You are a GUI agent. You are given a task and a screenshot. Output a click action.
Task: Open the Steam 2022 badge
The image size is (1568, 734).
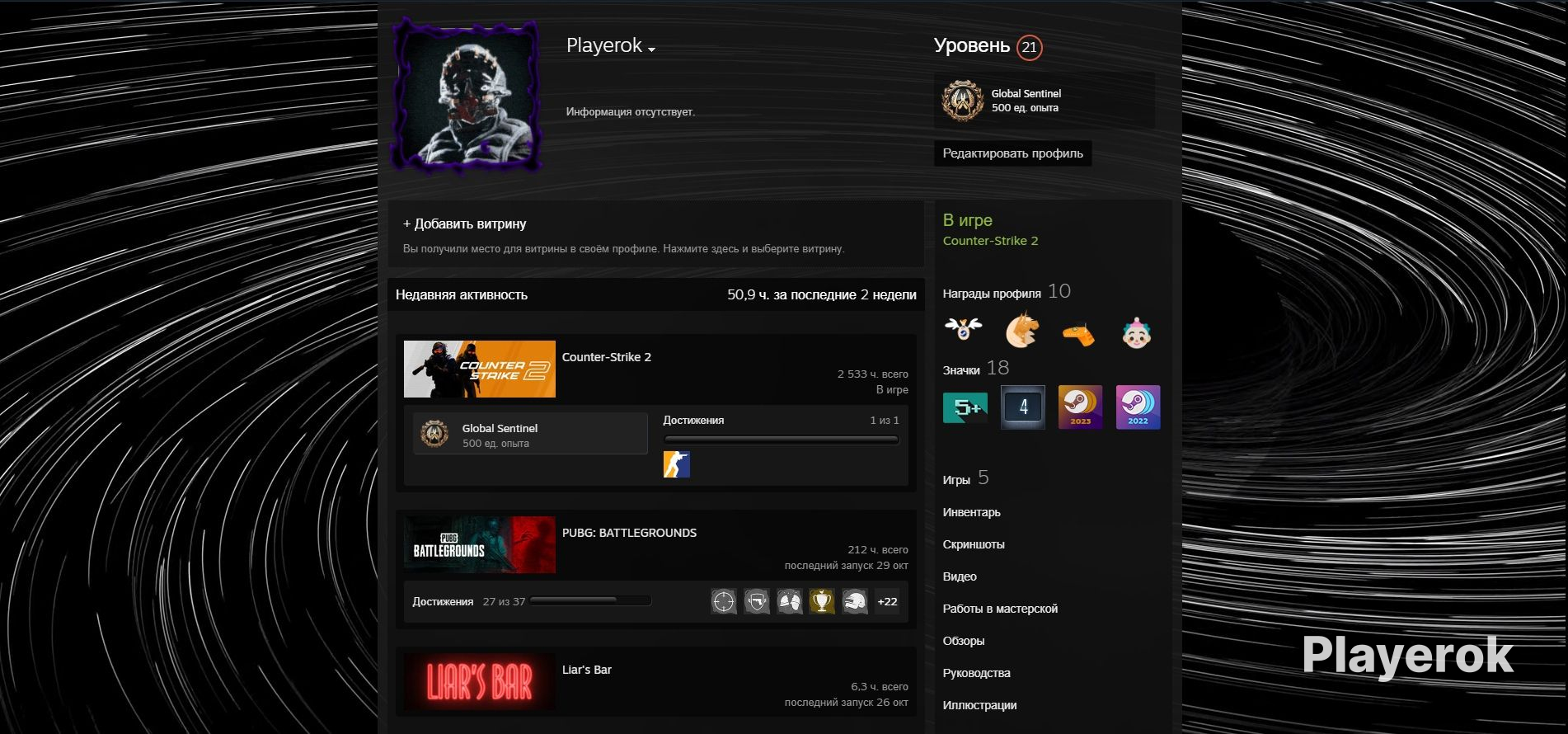[x=1138, y=407]
